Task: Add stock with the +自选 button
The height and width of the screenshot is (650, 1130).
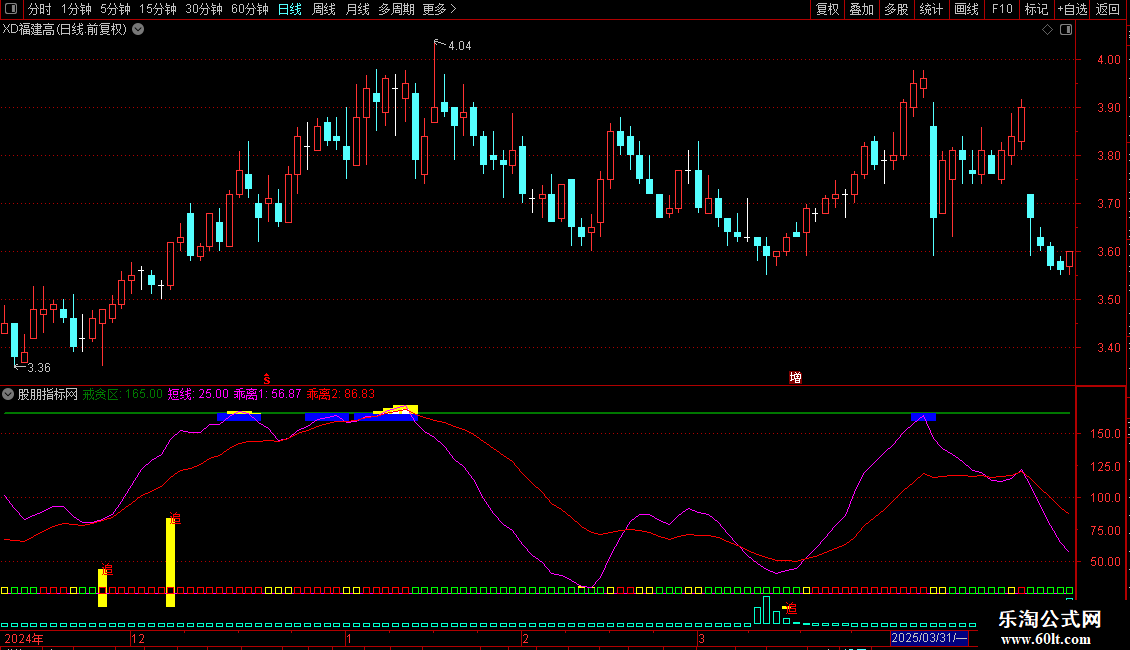Action: [1072, 9]
